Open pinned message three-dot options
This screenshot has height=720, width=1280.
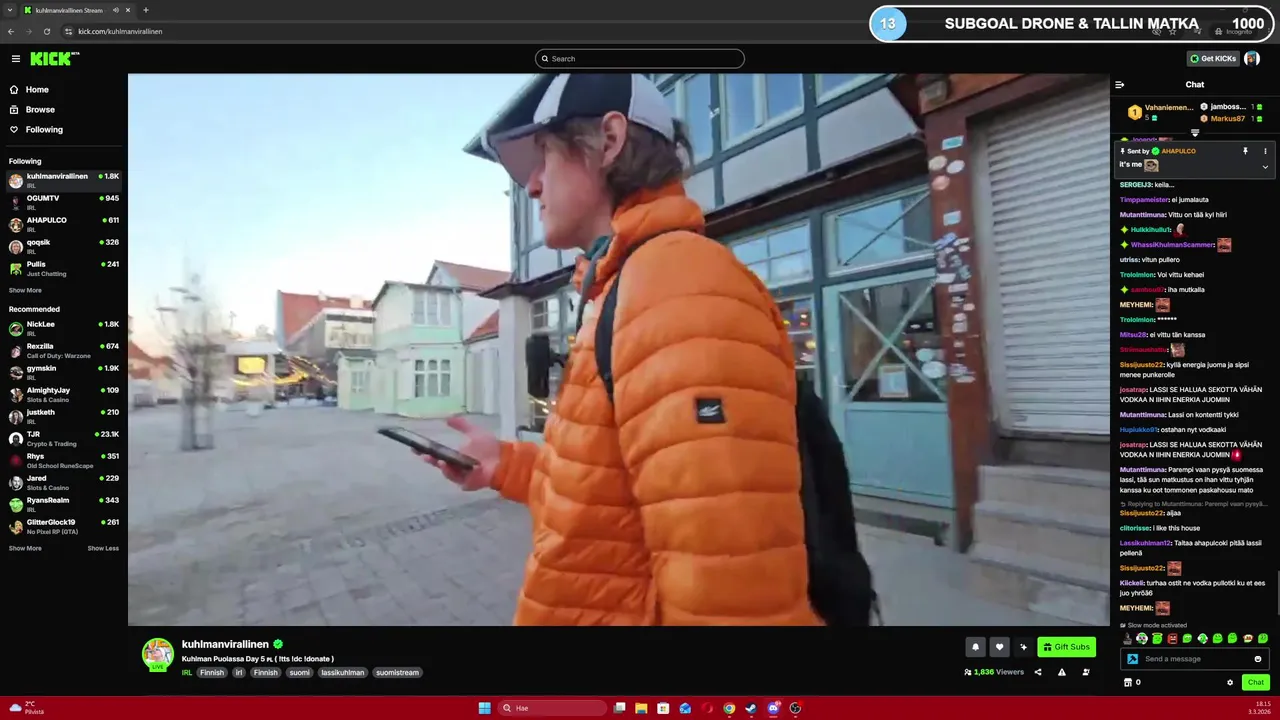(x=1265, y=151)
